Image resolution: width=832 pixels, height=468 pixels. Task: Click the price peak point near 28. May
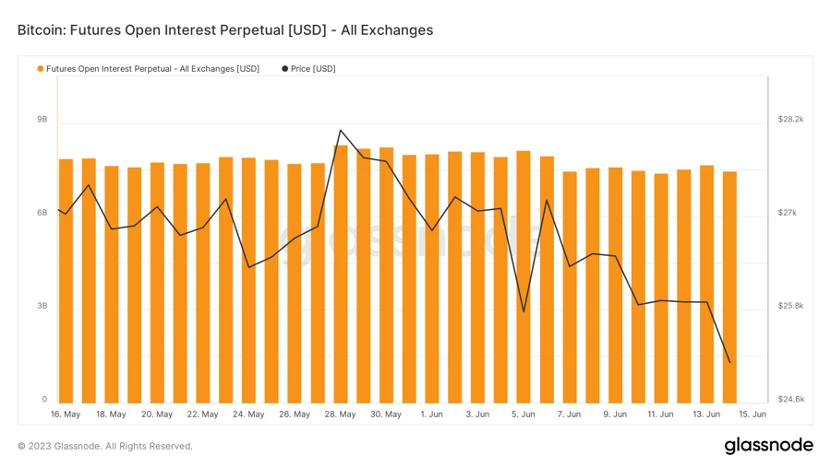point(340,130)
